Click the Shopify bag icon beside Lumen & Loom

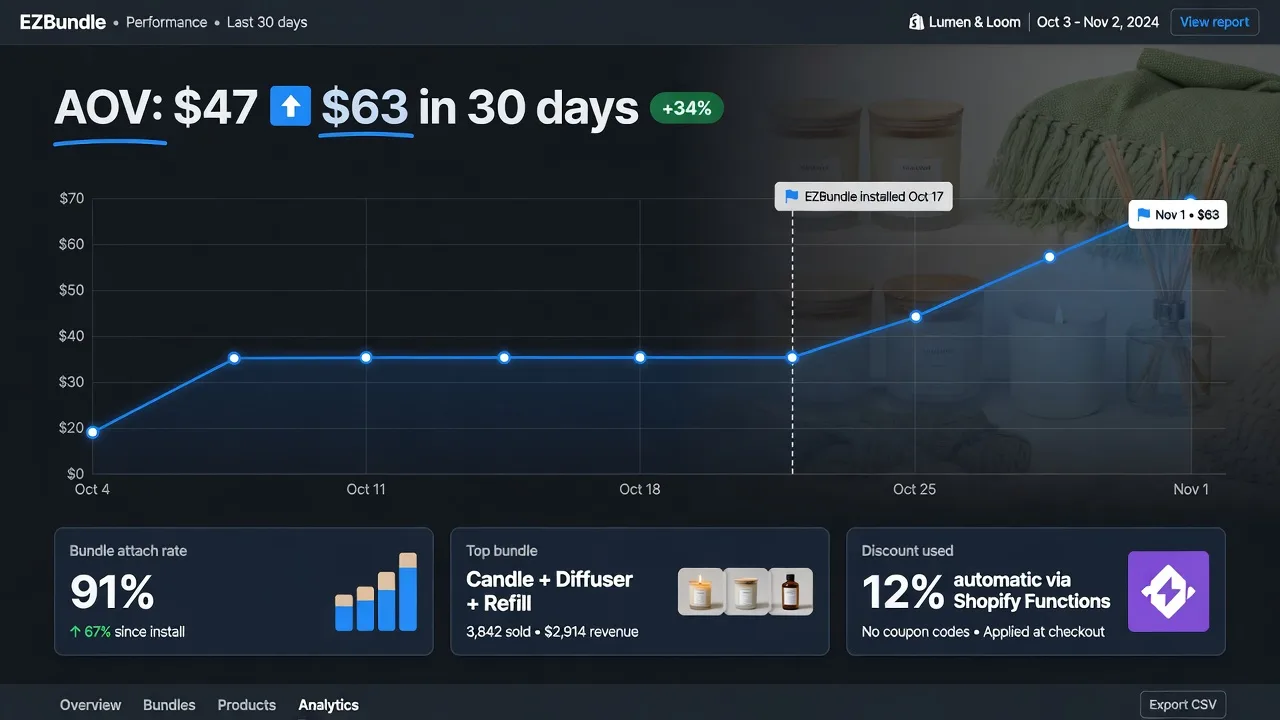[x=915, y=22]
